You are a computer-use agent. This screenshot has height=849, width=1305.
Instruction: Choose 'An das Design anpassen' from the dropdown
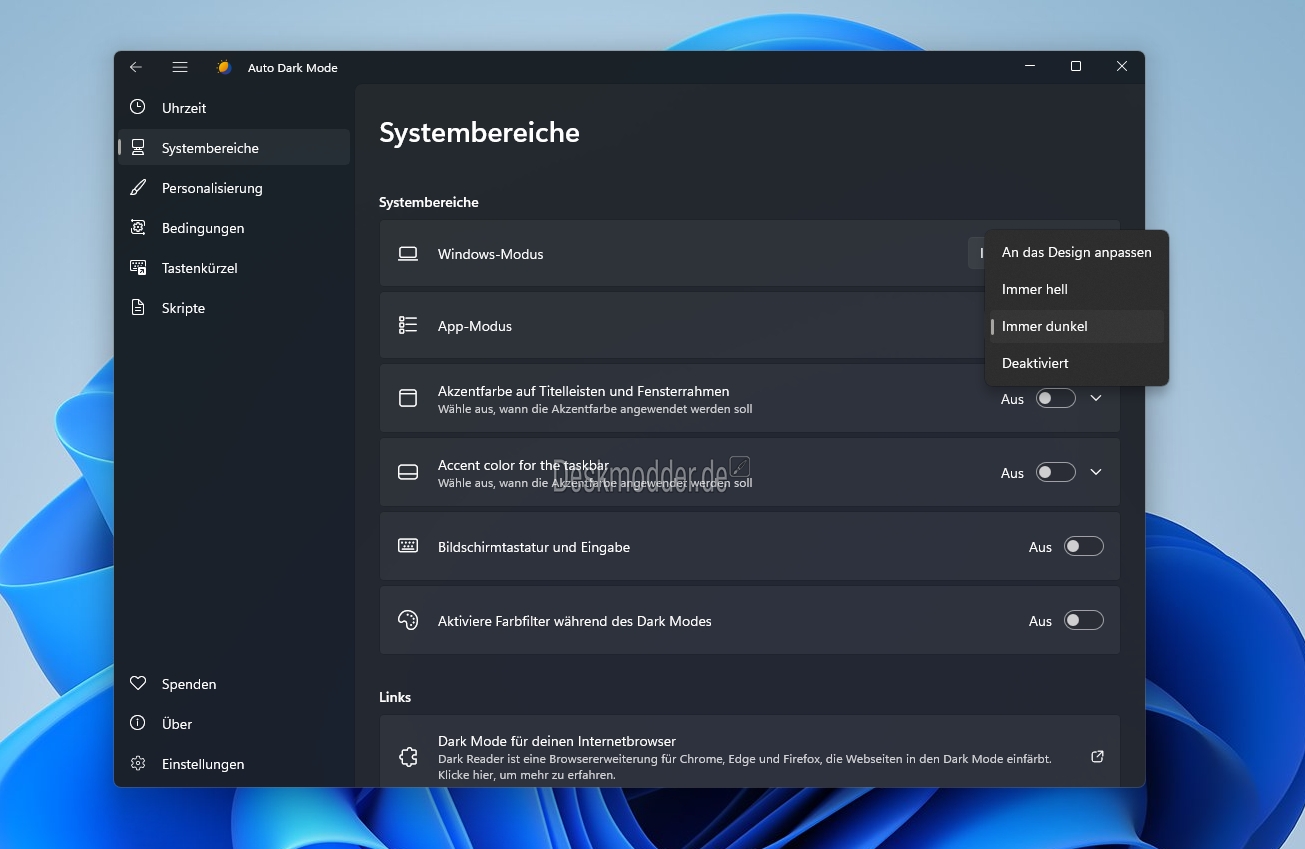[x=1077, y=252]
